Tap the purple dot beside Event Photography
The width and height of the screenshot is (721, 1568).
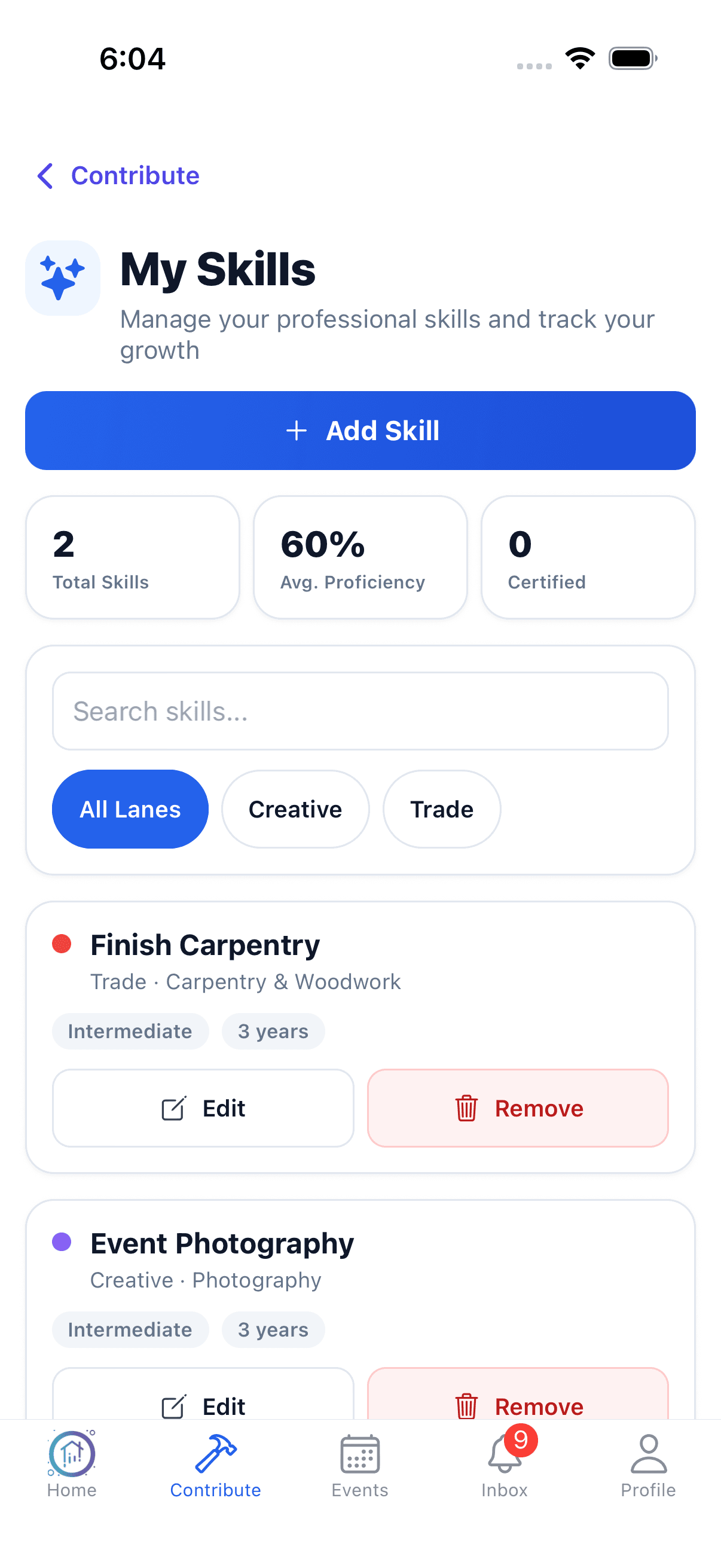coord(62,1241)
